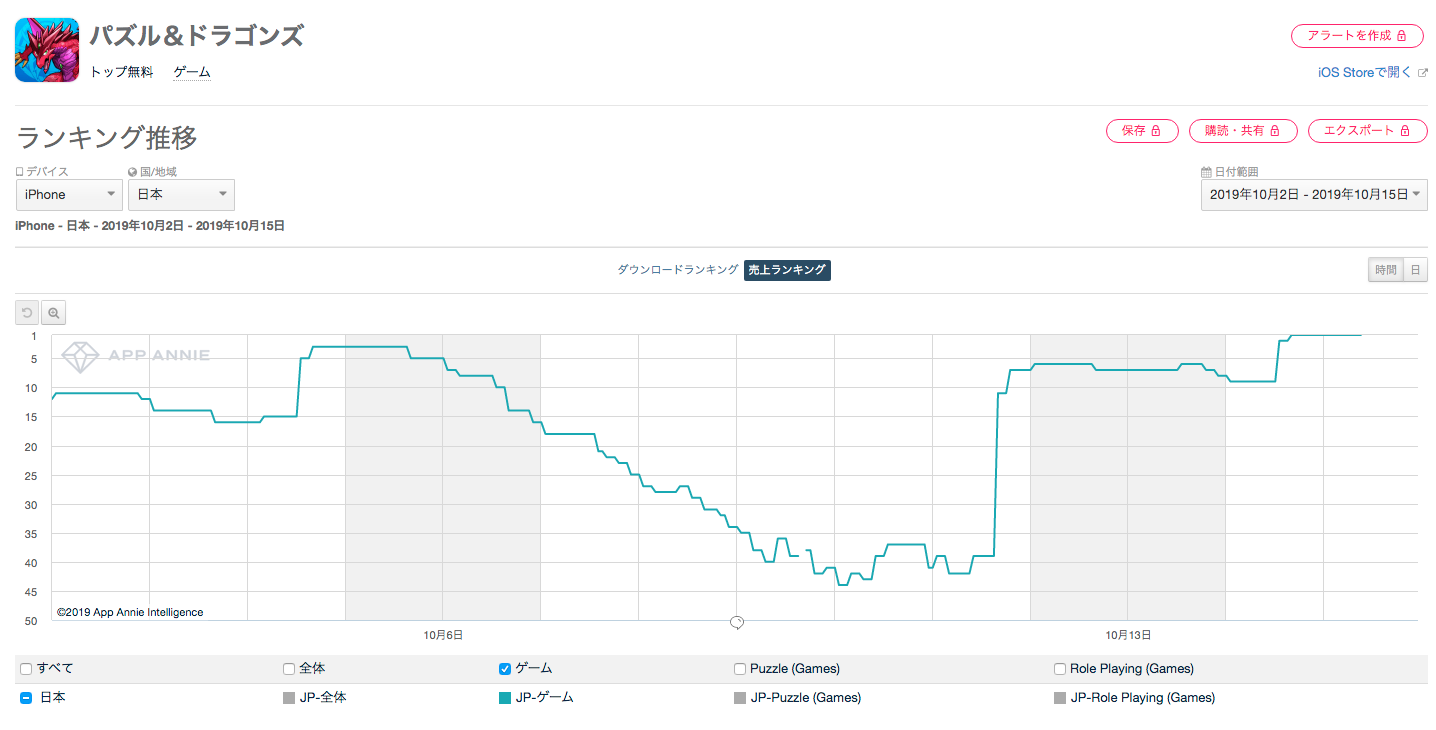This screenshot has width=1436, height=730.
Task: Open the date range dropdown
Action: point(1314,195)
